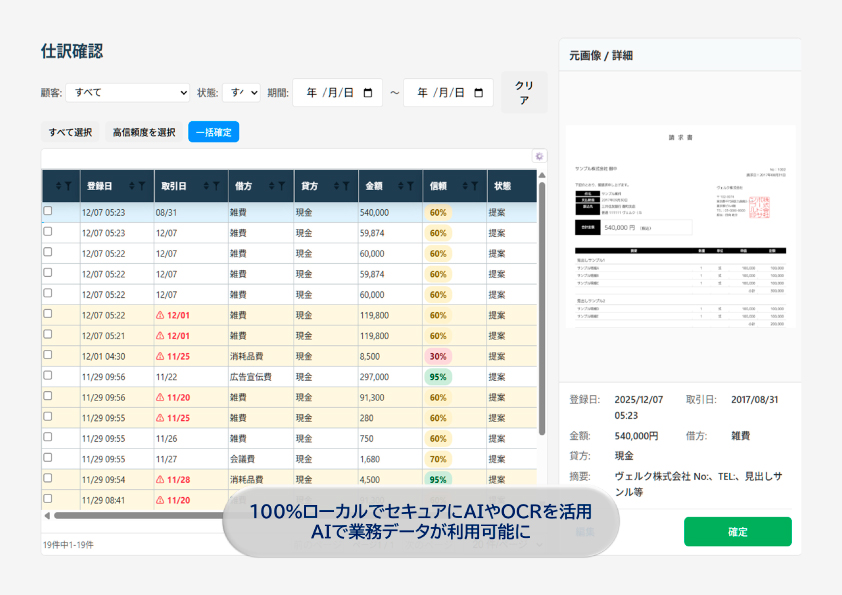The image size is (842, 595).
Task: Click sort arrows in 借方 column header
Action: pyautogui.click(x=270, y=186)
